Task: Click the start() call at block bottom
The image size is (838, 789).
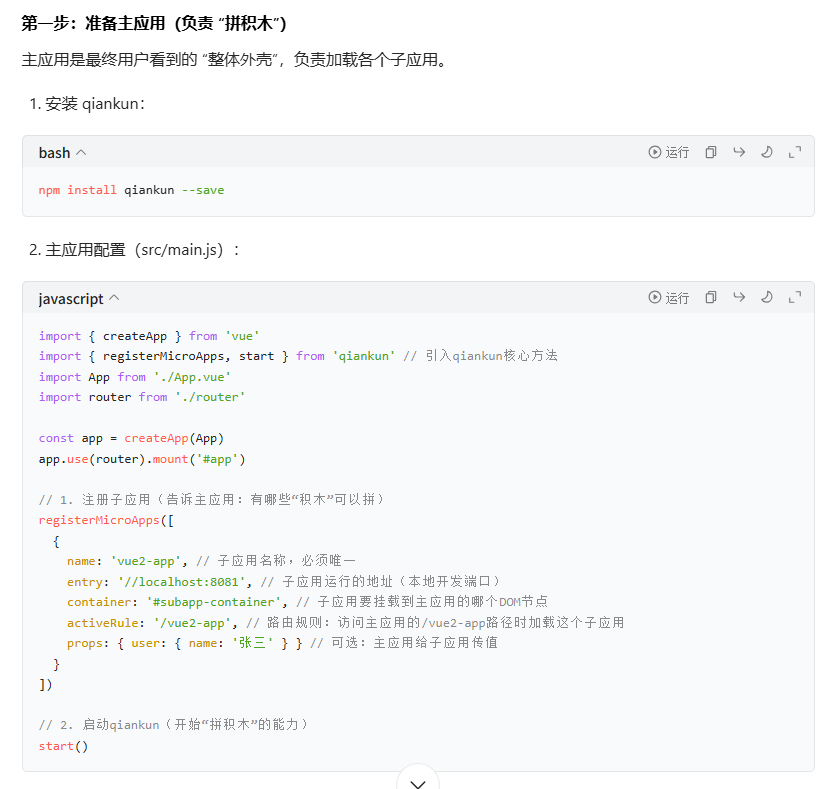Action: [x=62, y=745]
